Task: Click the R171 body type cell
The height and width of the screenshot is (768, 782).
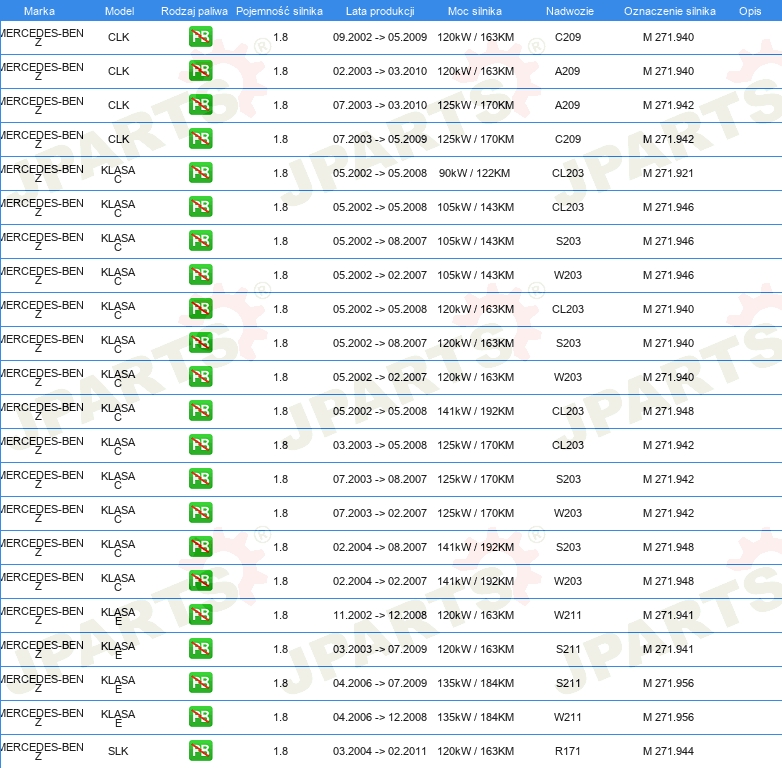Action: (568, 751)
